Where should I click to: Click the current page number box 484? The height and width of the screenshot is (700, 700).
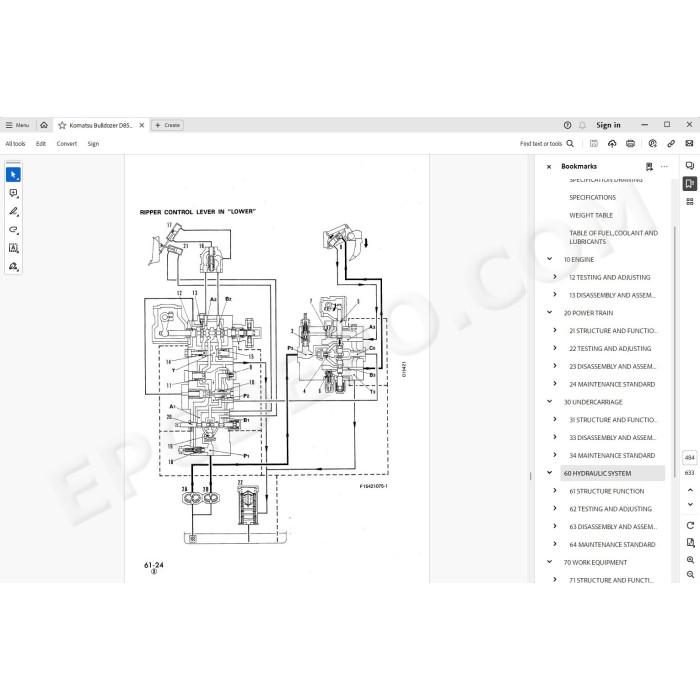click(690, 458)
